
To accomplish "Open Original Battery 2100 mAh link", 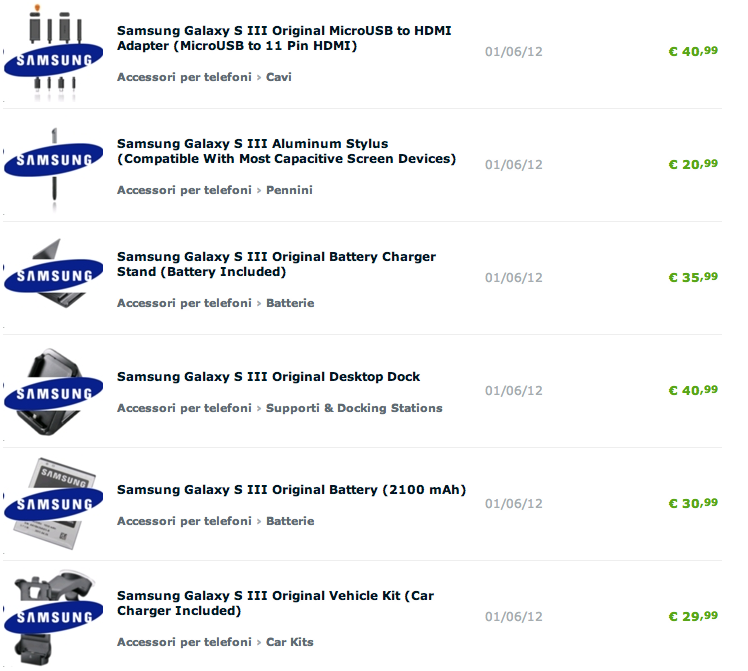I will coord(291,490).
